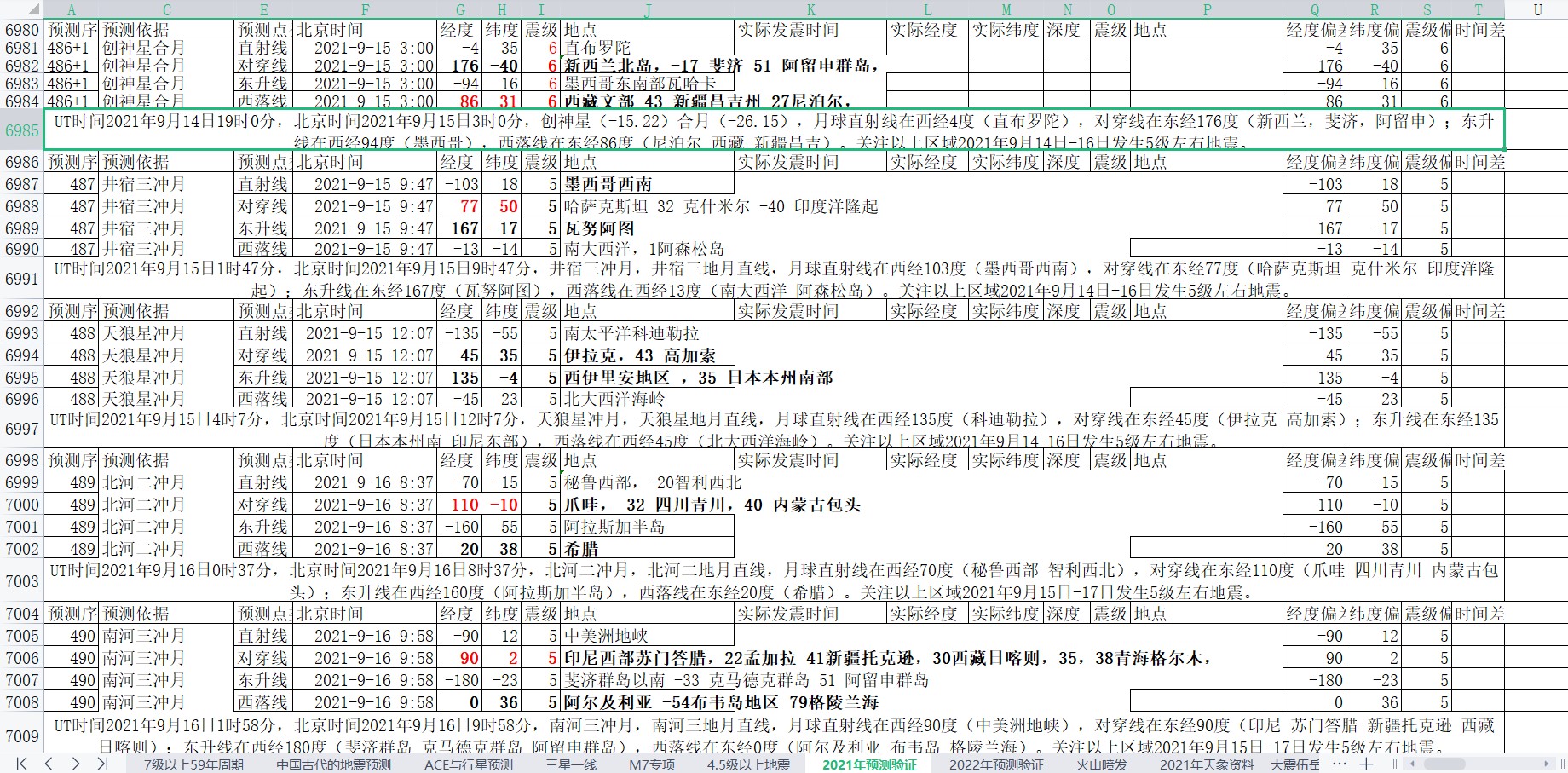Open the M7专项 sheet tab
Screen dimensions: 1568x773
[652, 764]
